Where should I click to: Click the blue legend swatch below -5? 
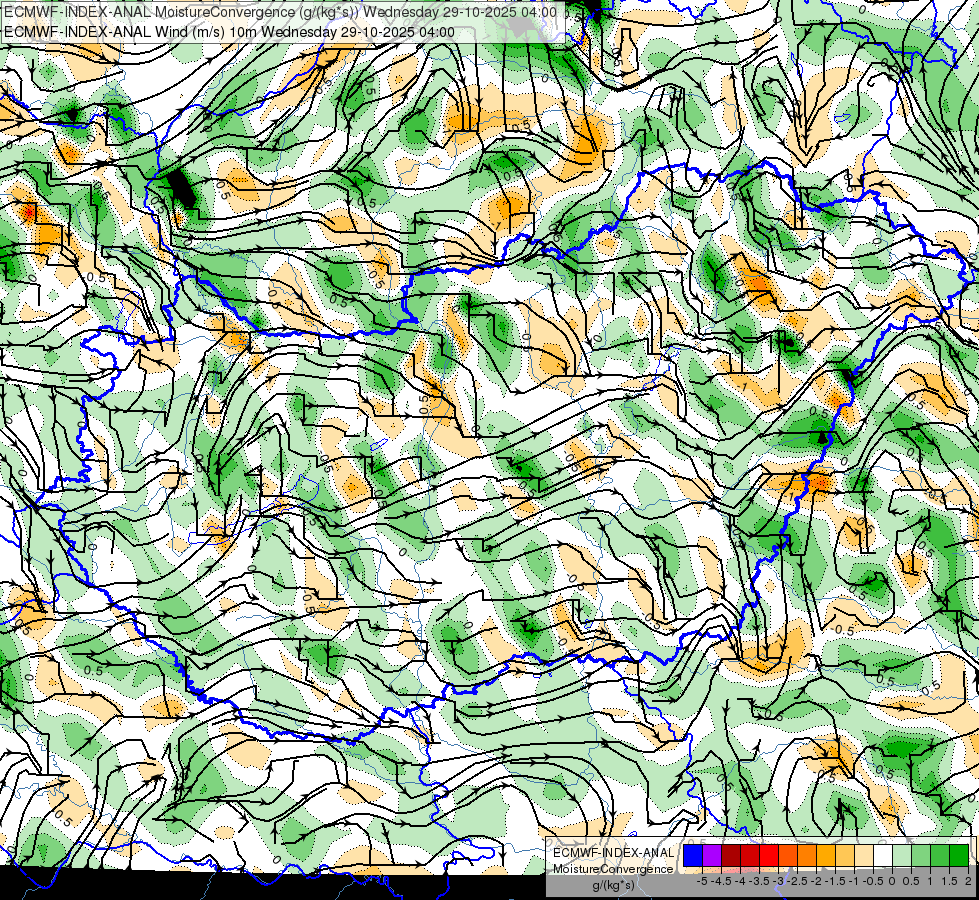click(x=693, y=856)
